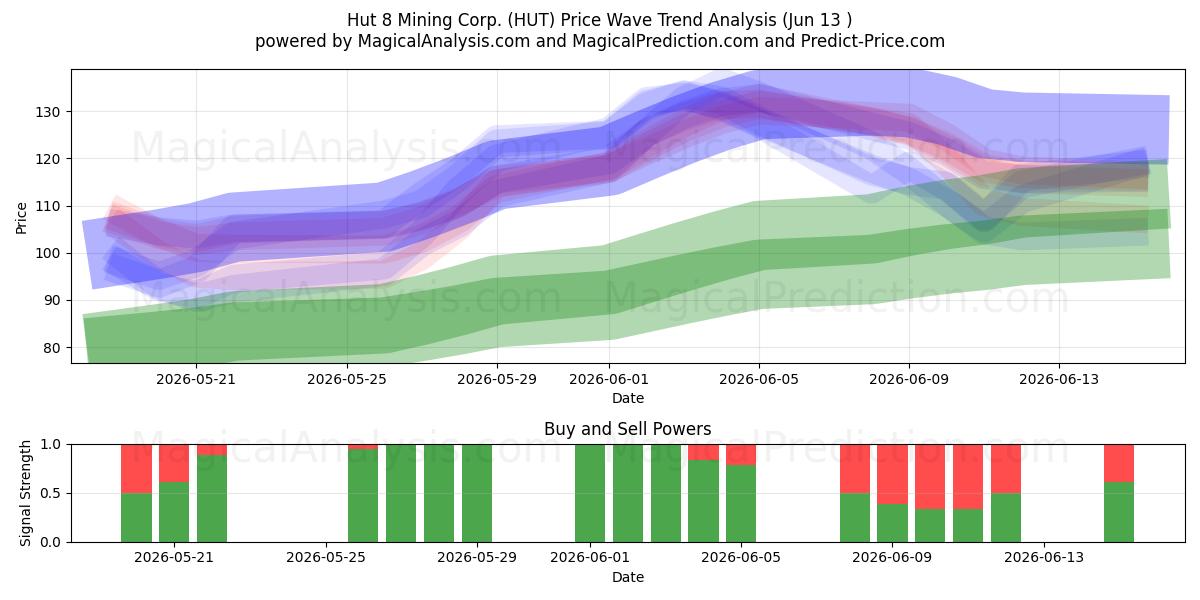
Task: Click 2026-05-21 label under Buy and Sell chart
Action: coord(174,558)
